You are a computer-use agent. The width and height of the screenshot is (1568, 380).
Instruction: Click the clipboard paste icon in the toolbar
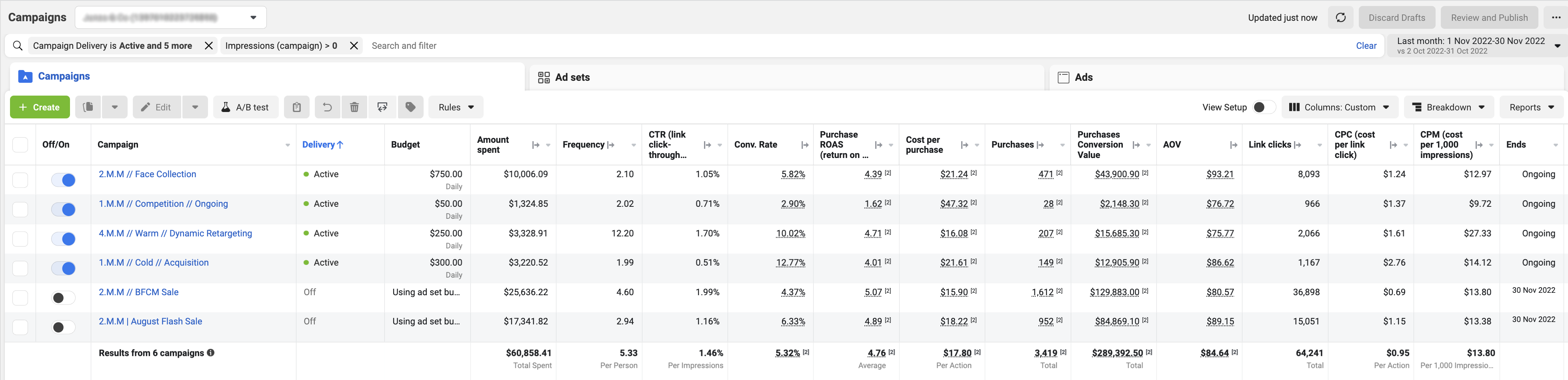click(296, 107)
